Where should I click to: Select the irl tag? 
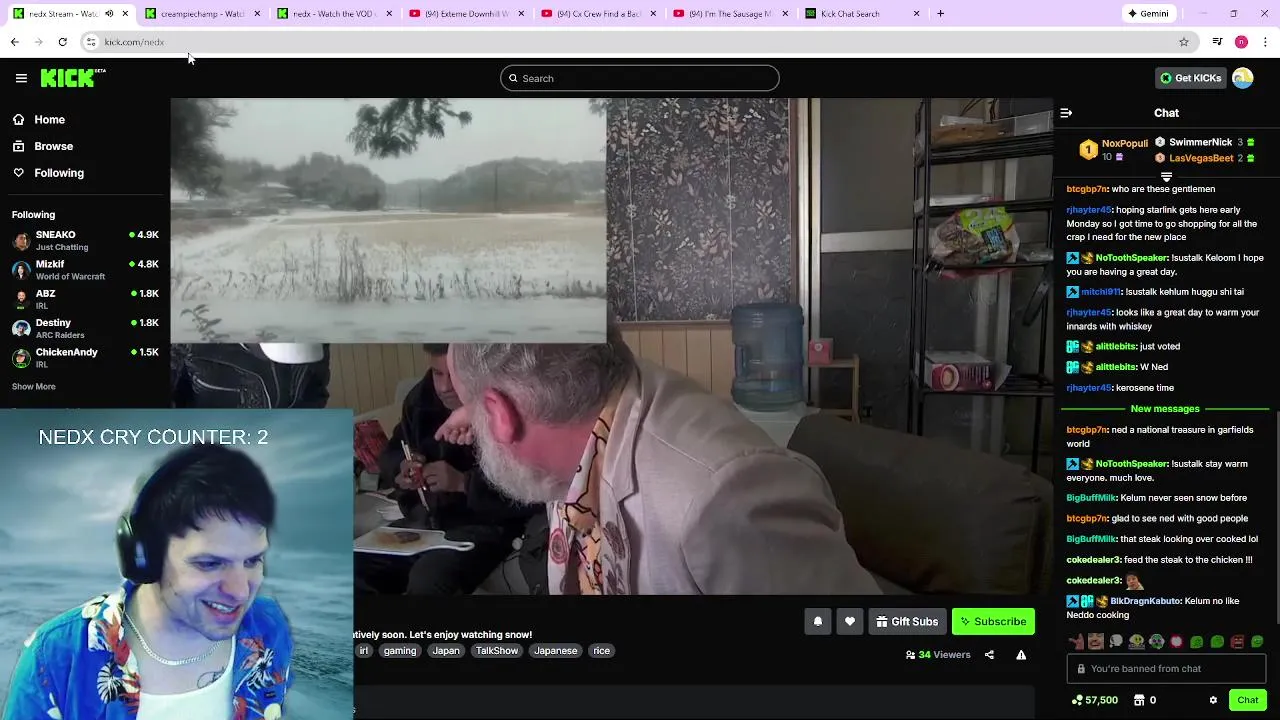click(363, 651)
